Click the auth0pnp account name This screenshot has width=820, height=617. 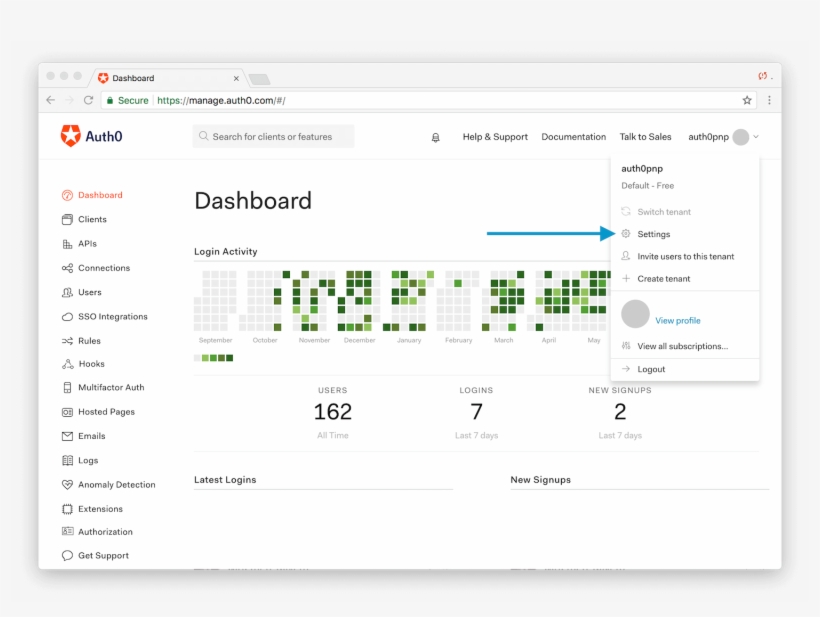click(x=708, y=137)
